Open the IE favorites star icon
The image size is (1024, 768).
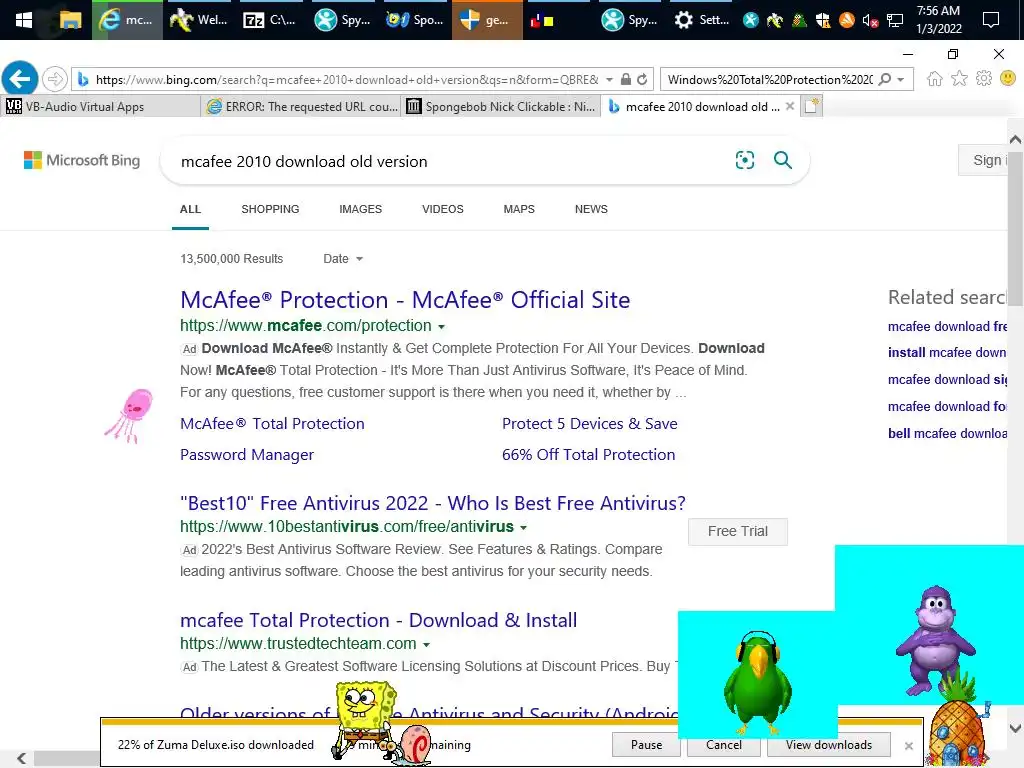[959, 79]
